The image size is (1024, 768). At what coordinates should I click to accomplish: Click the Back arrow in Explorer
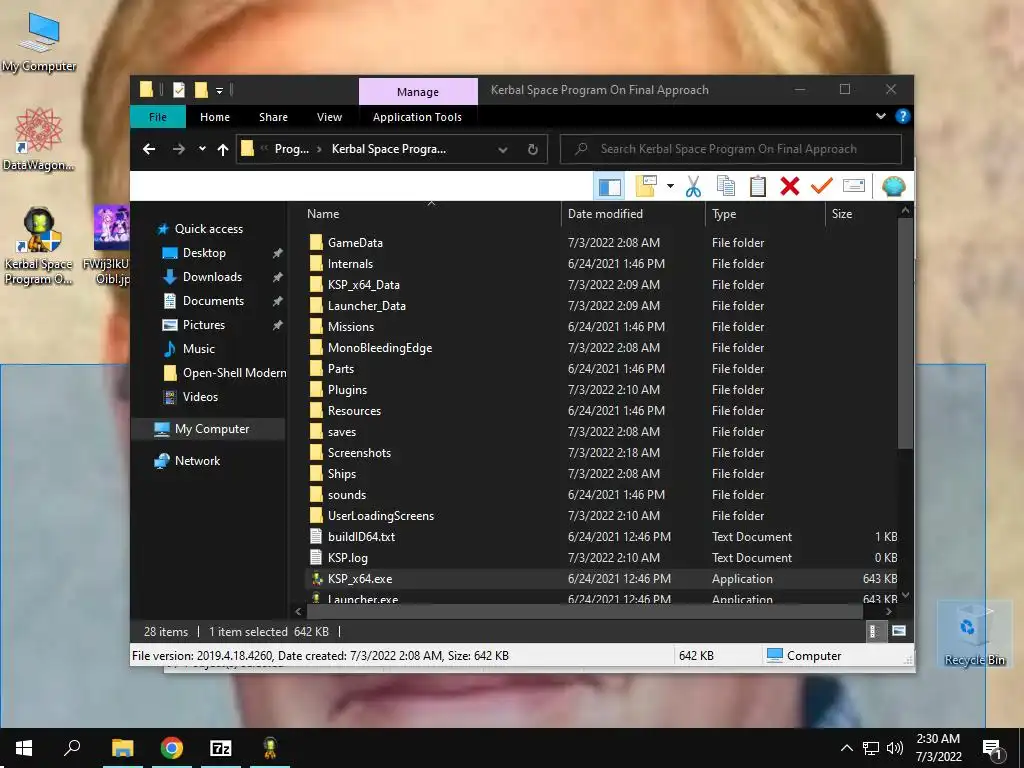(149, 150)
